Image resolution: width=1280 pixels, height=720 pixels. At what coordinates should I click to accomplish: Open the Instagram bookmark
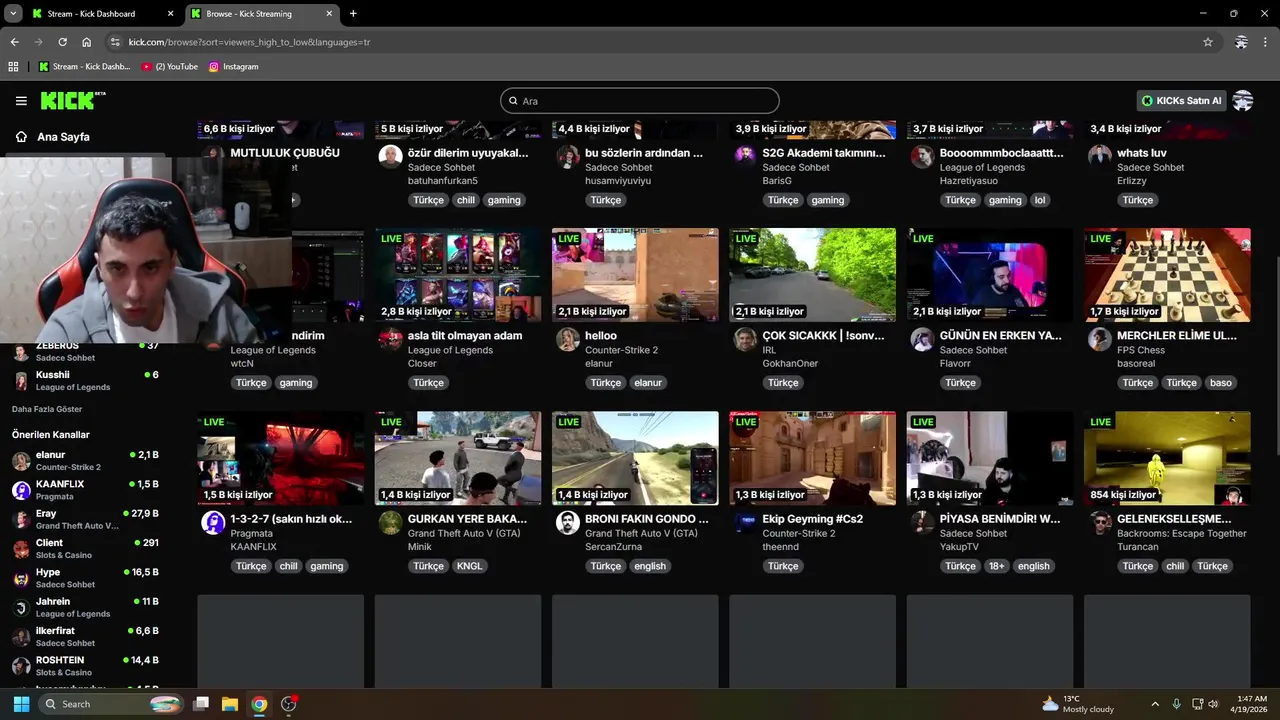pyautogui.click(x=233, y=67)
